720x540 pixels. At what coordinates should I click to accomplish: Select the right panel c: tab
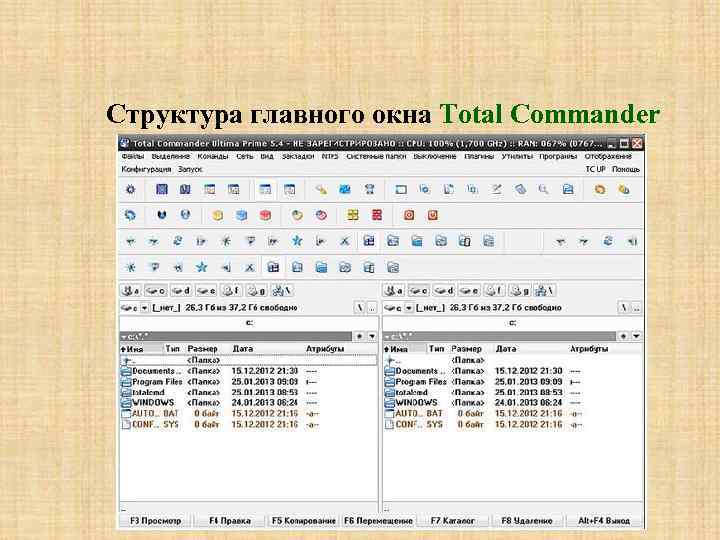[512, 323]
